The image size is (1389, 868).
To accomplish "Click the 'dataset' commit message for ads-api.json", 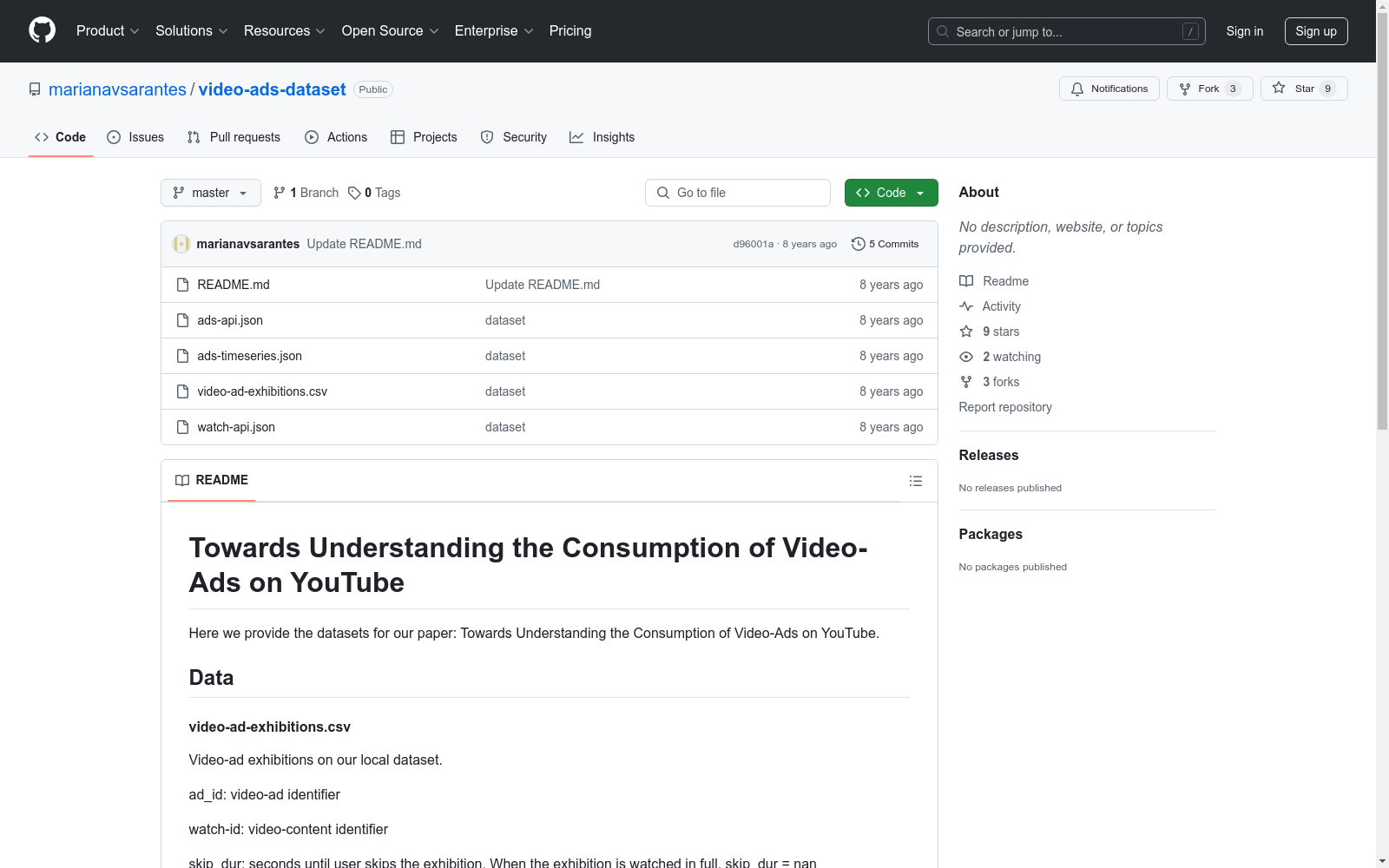I will click(x=505, y=320).
